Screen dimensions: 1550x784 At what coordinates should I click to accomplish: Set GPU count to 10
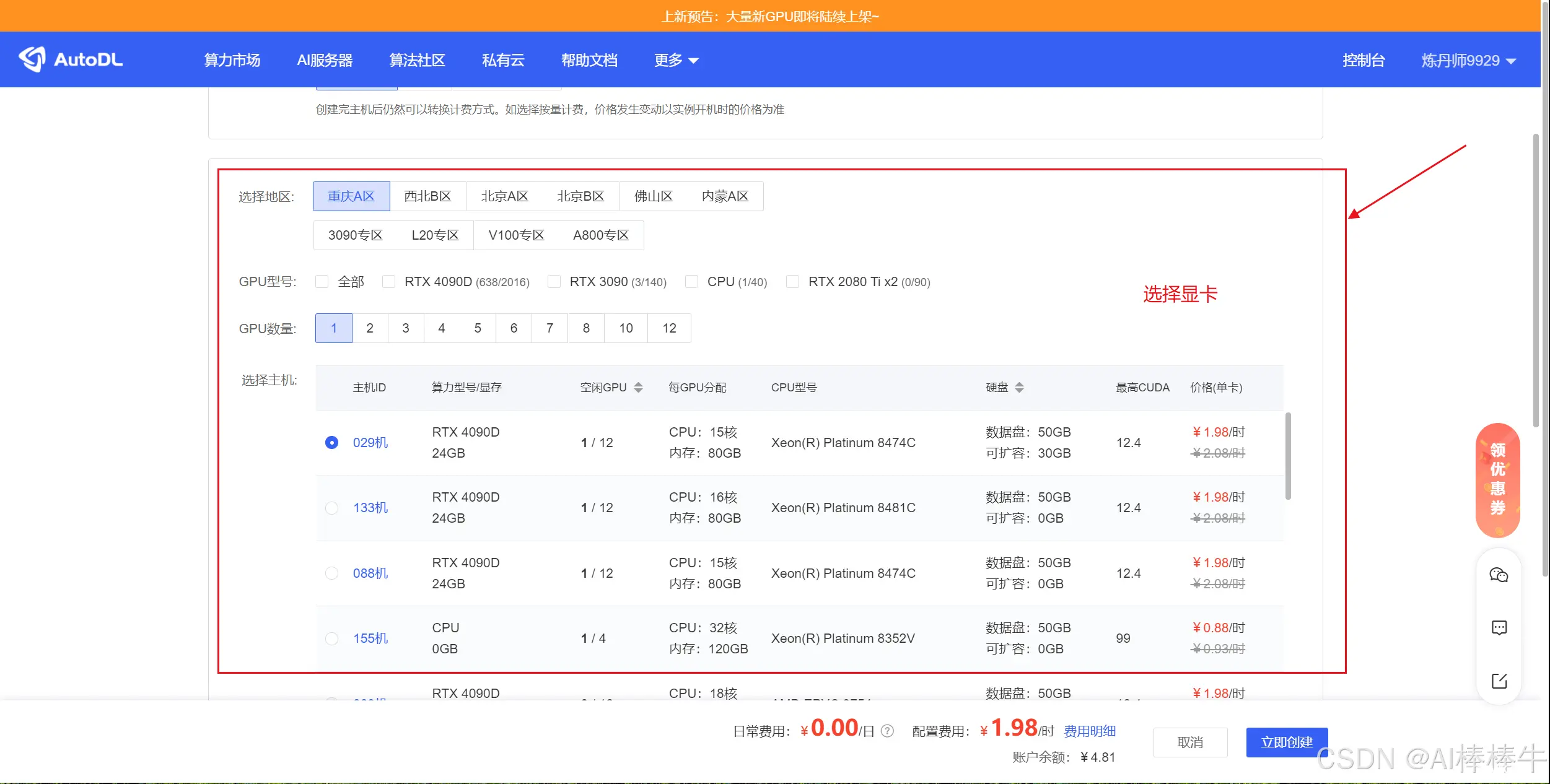pyautogui.click(x=626, y=328)
